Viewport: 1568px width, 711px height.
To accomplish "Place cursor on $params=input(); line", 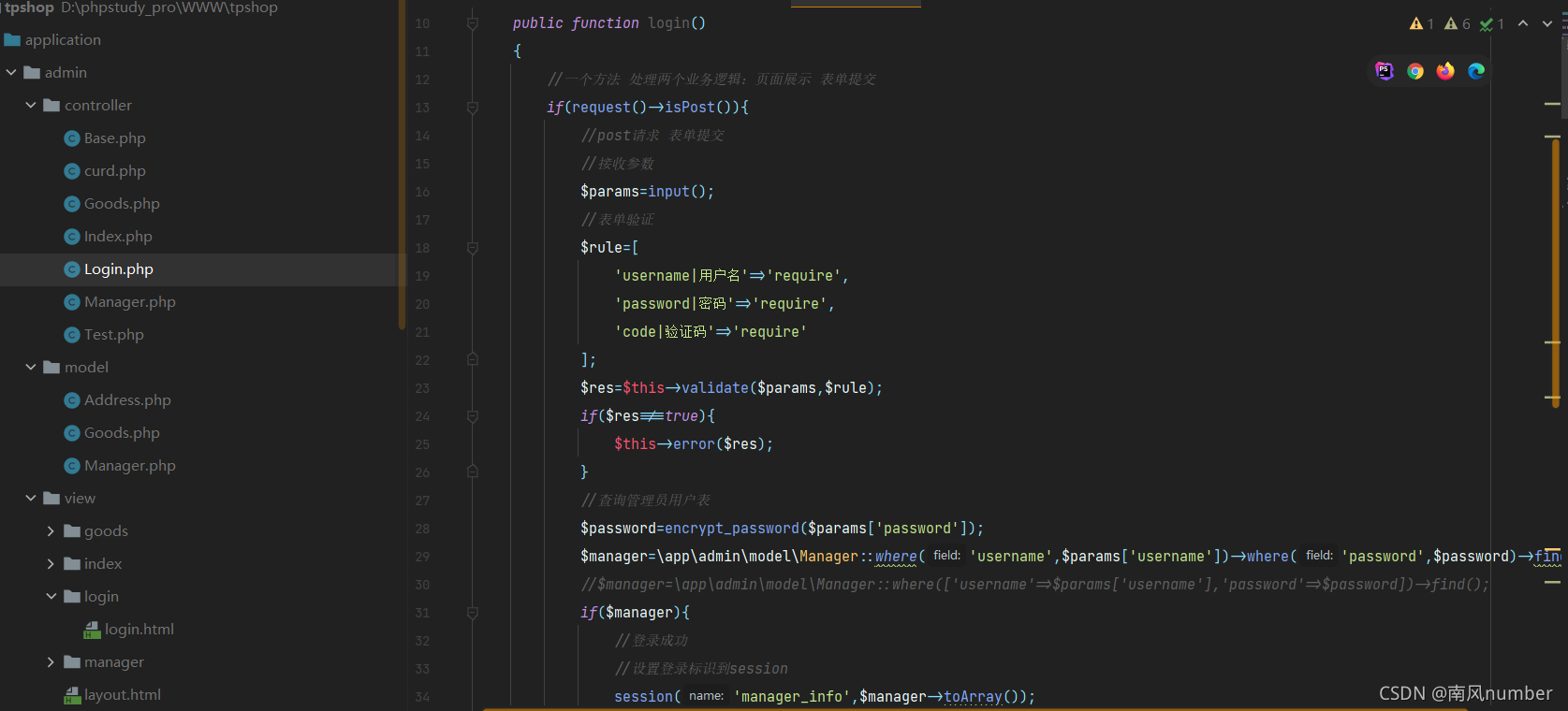I will pos(647,192).
